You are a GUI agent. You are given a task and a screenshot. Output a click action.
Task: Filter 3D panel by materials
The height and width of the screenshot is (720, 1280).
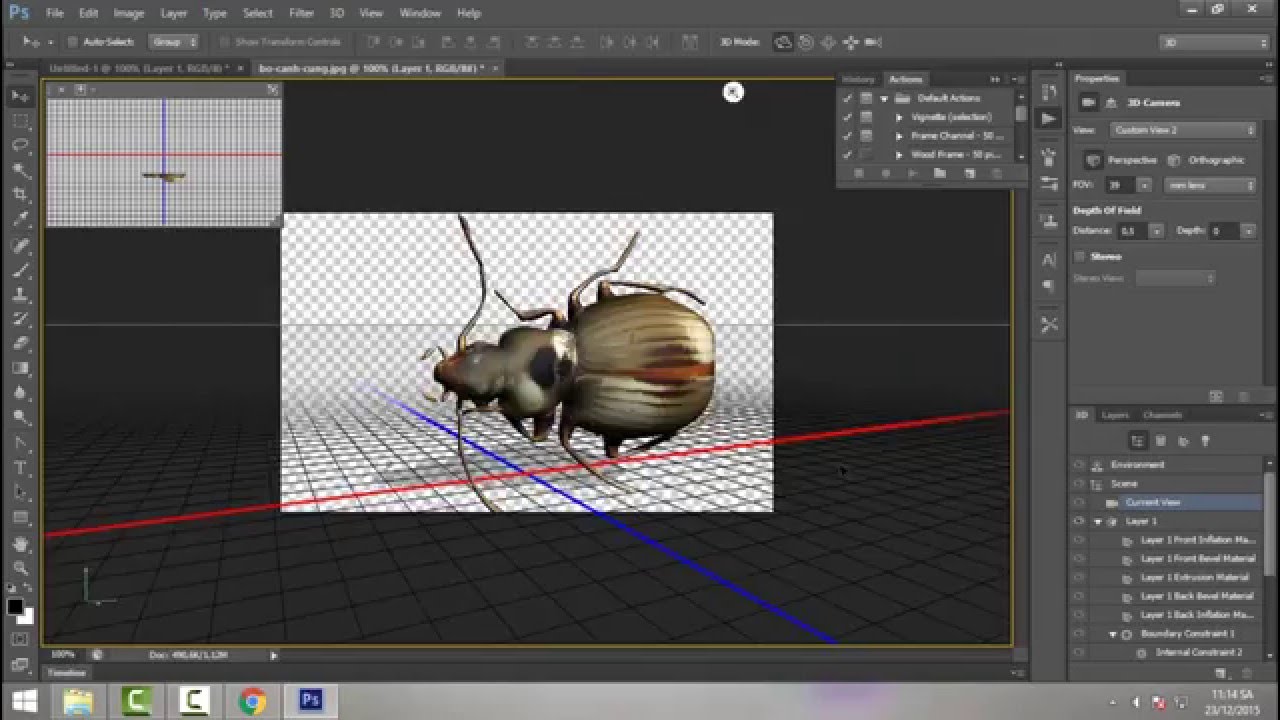[x=1183, y=441]
